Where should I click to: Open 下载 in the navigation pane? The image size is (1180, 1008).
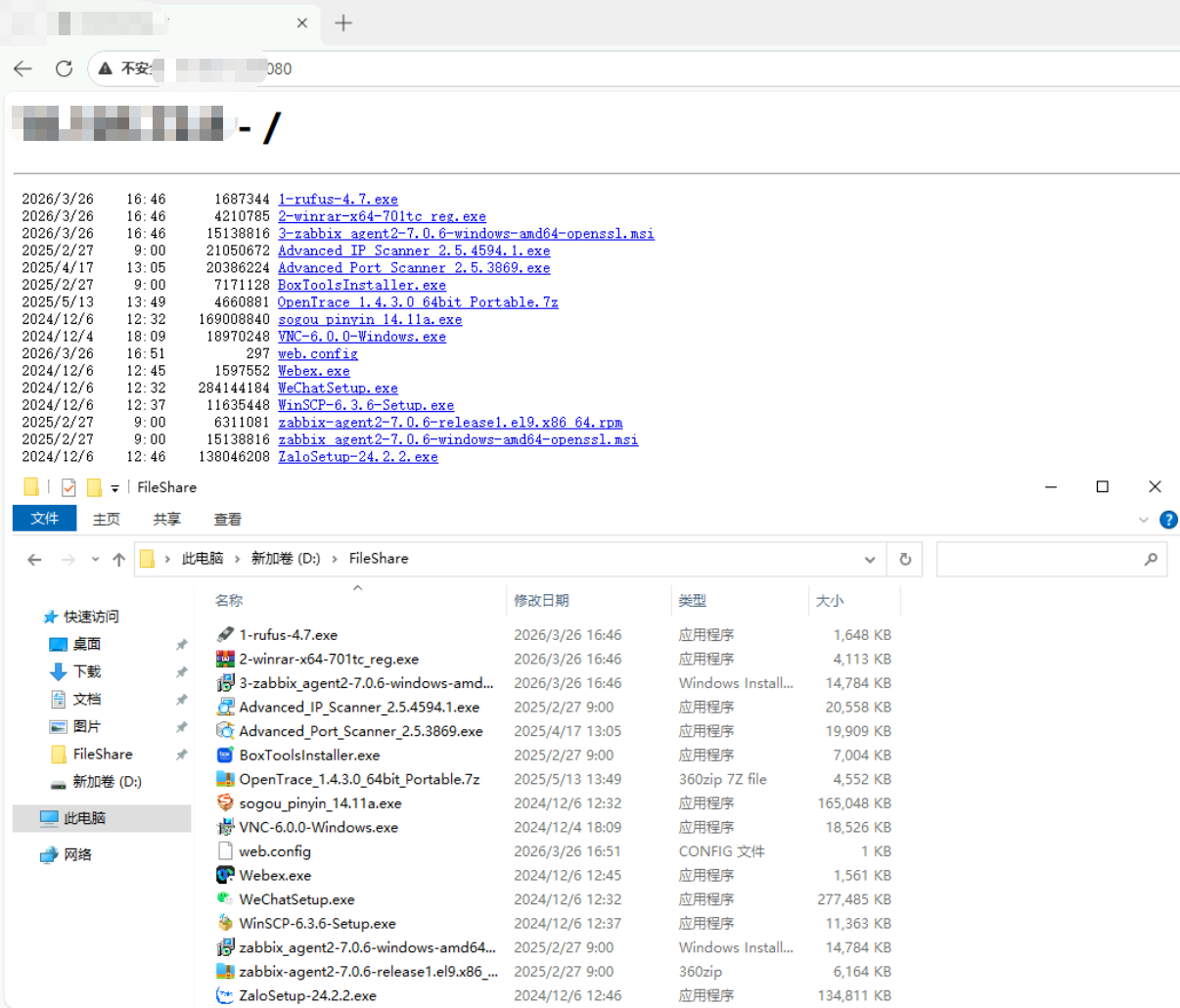tap(87, 671)
